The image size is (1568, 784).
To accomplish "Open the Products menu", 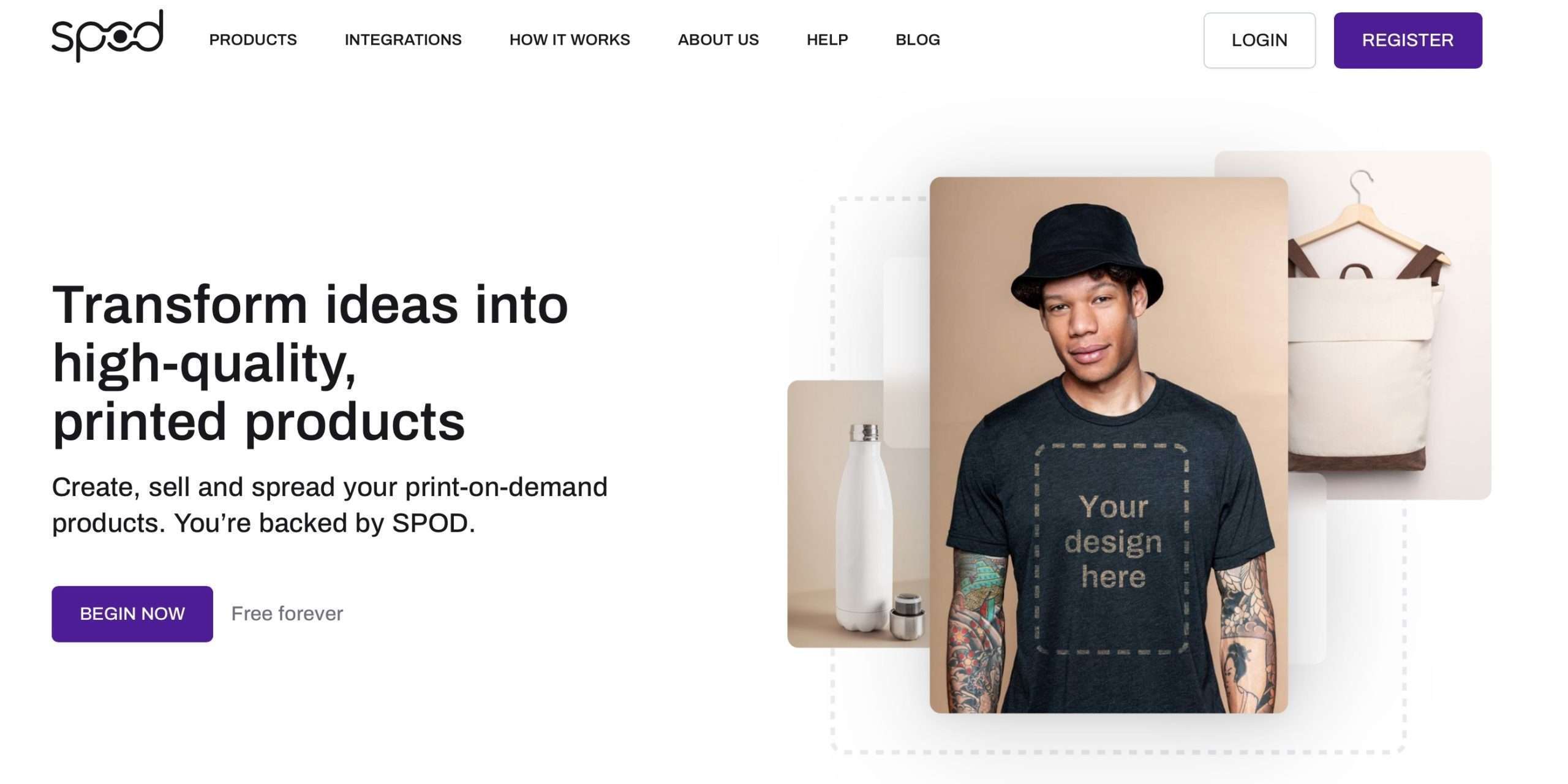I will pos(253,40).
